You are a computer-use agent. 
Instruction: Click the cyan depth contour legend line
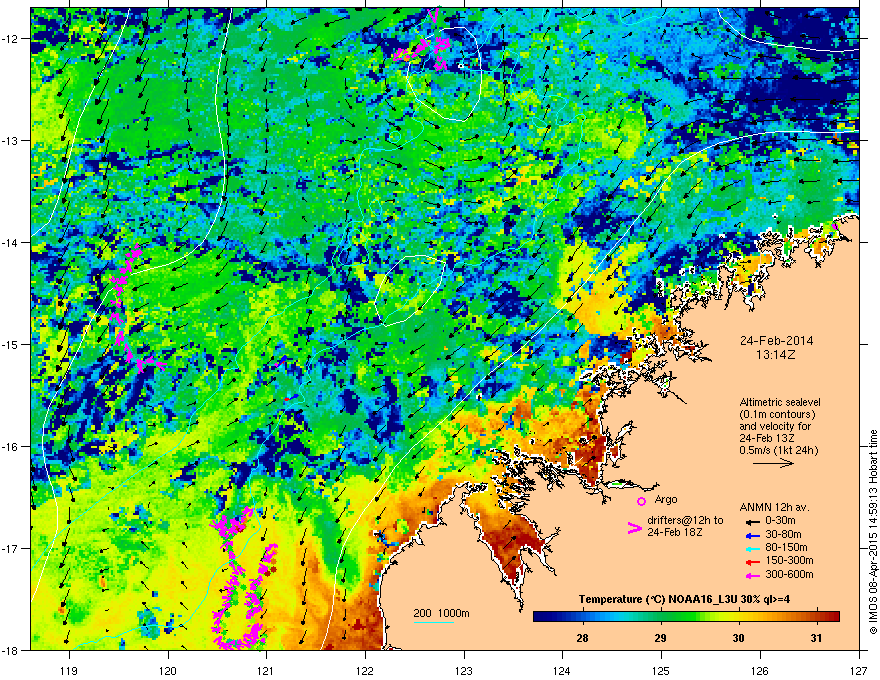(x=433, y=622)
